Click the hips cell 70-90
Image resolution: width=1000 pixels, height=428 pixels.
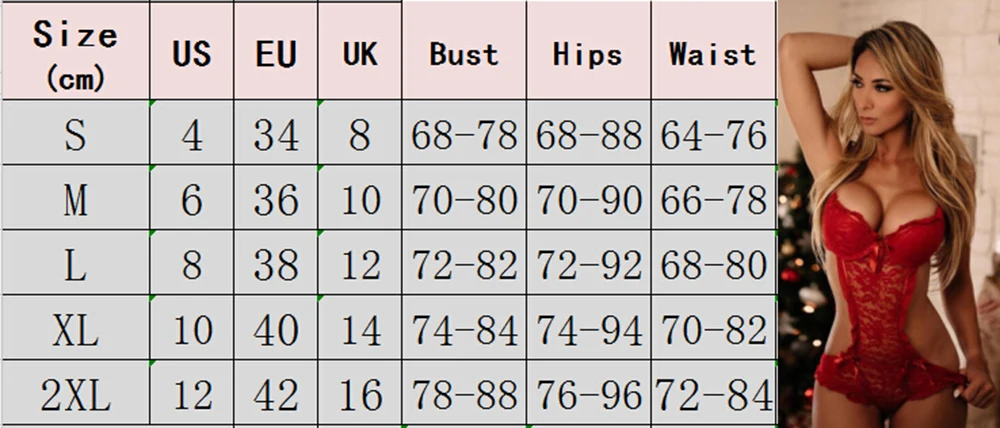(x=588, y=197)
